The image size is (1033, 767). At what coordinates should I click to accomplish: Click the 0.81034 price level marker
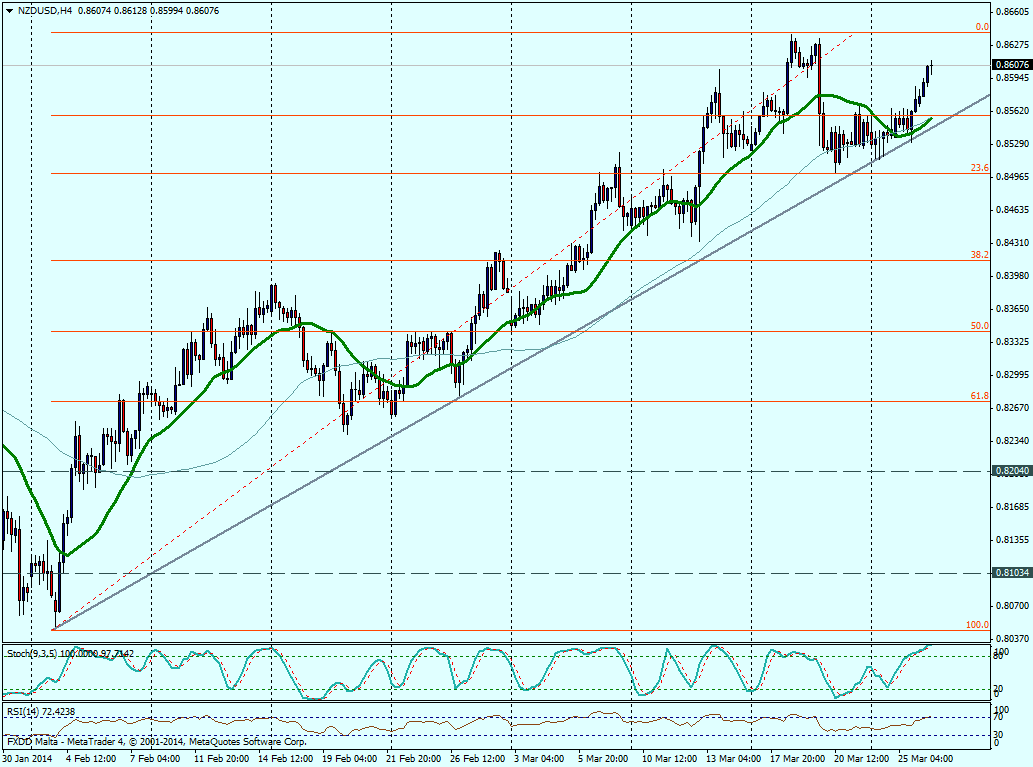[x=1012, y=573]
